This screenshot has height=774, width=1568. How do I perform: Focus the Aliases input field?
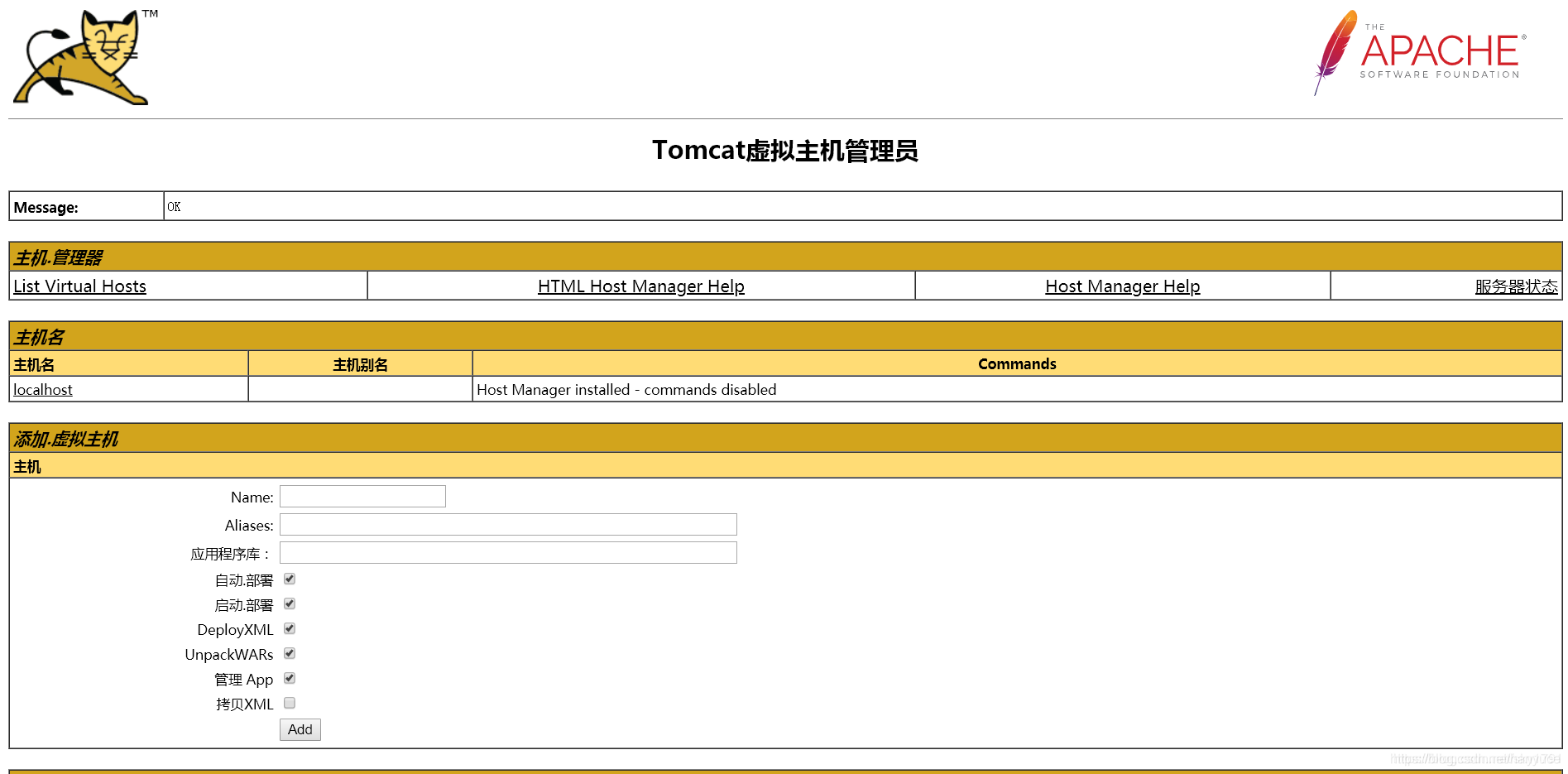click(x=508, y=525)
